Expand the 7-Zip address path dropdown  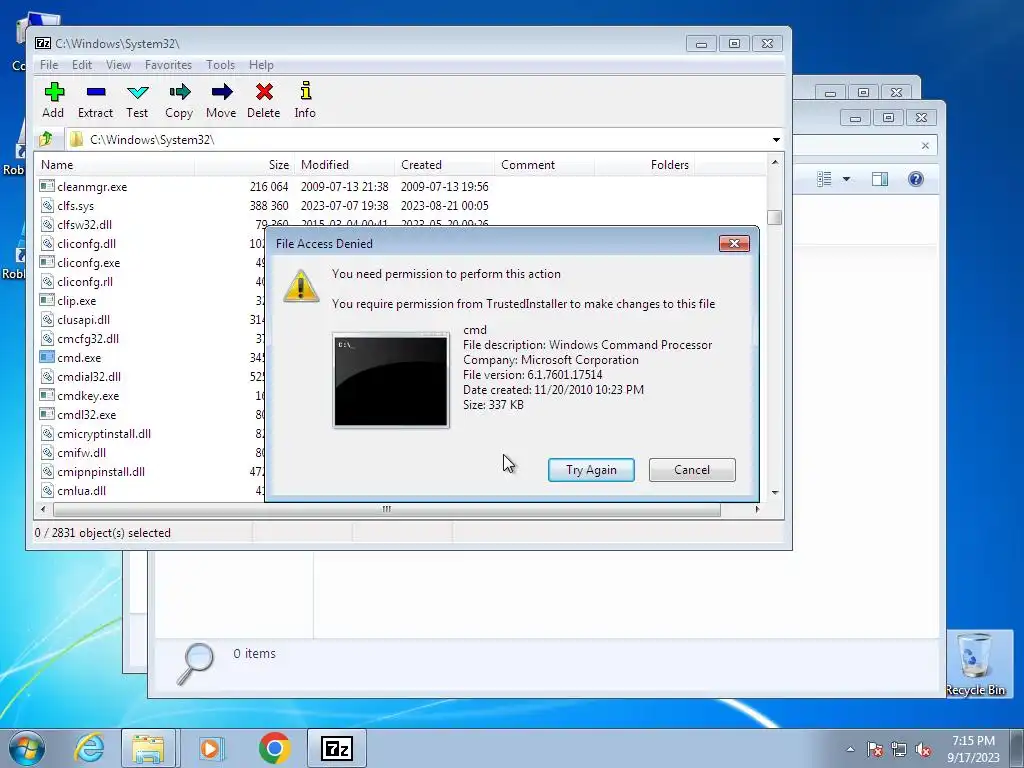[x=776, y=140]
